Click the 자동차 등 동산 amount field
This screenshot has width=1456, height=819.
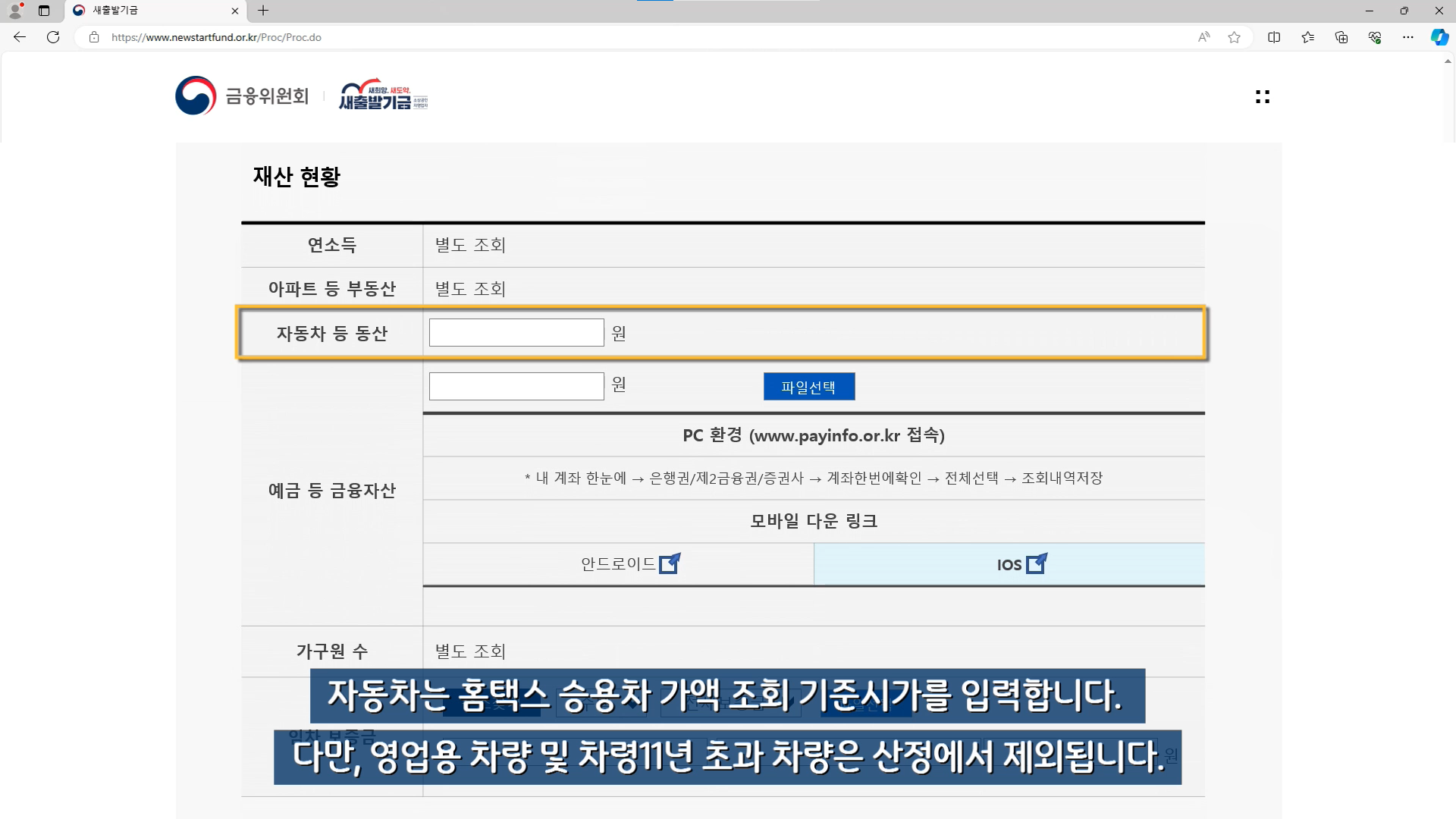(x=516, y=333)
